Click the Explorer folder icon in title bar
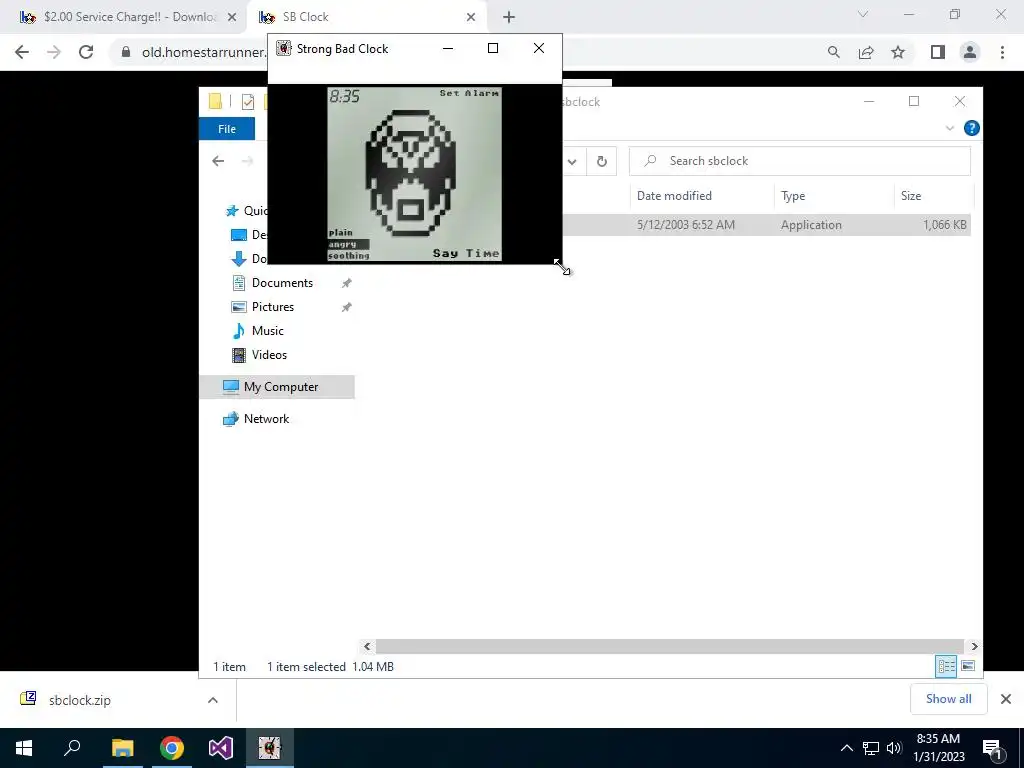1024x768 pixels. pos(215,101)
